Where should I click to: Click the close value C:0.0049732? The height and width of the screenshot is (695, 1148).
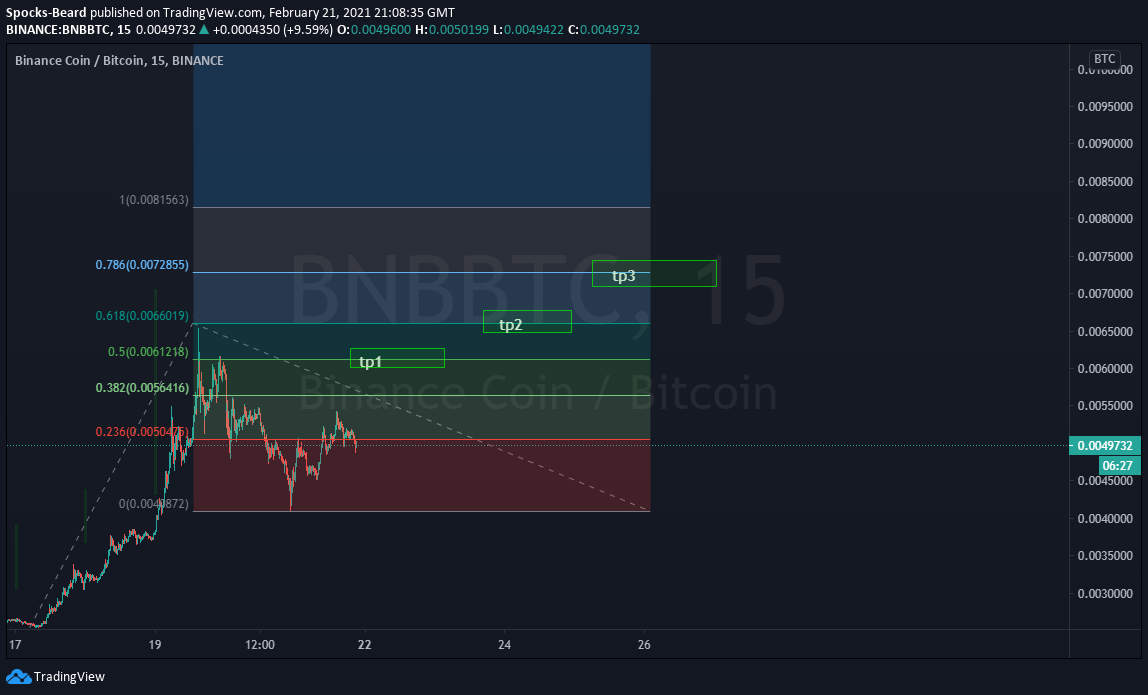tap(604, 29)
